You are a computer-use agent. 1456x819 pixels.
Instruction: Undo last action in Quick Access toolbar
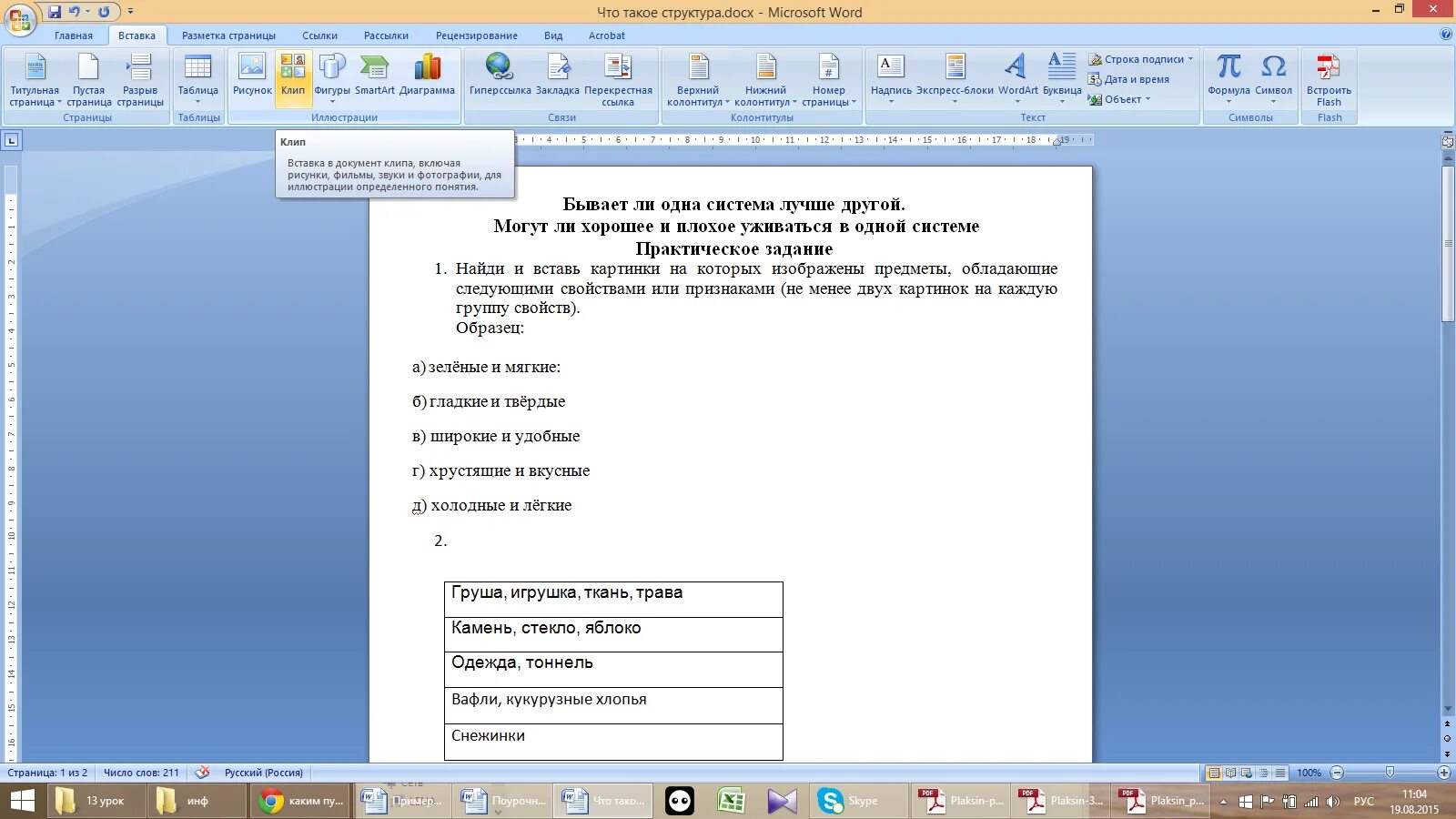click(75, 12)
